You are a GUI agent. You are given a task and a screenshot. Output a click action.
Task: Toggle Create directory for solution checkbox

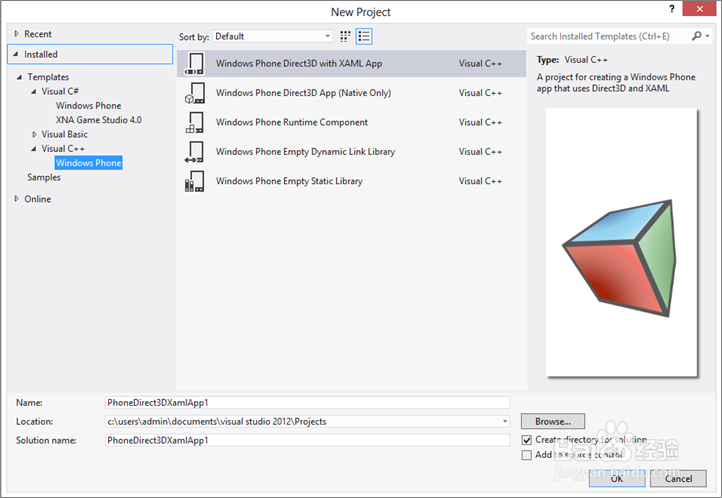click(x=527, y=440)
